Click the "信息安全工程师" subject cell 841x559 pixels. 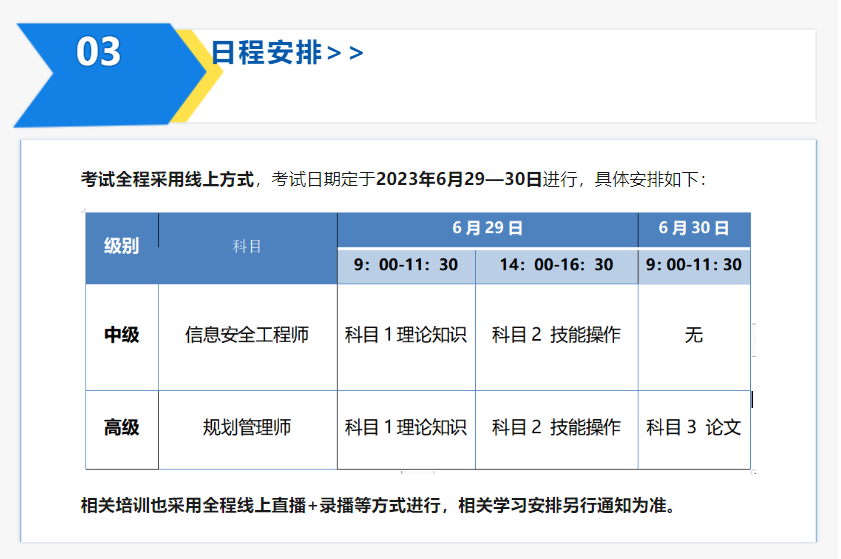click(x=247, y=336)
